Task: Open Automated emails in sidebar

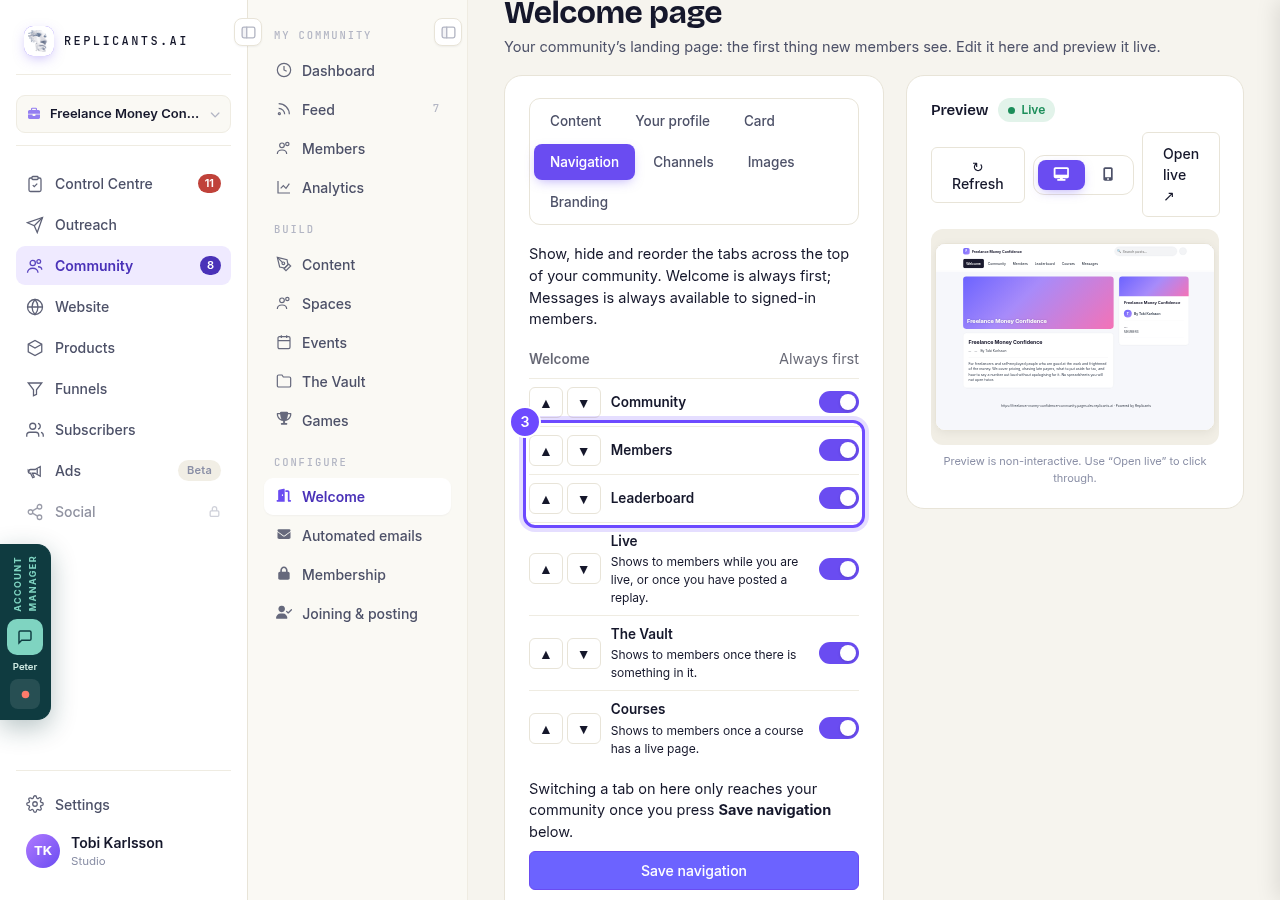Action: click(357, 536)
